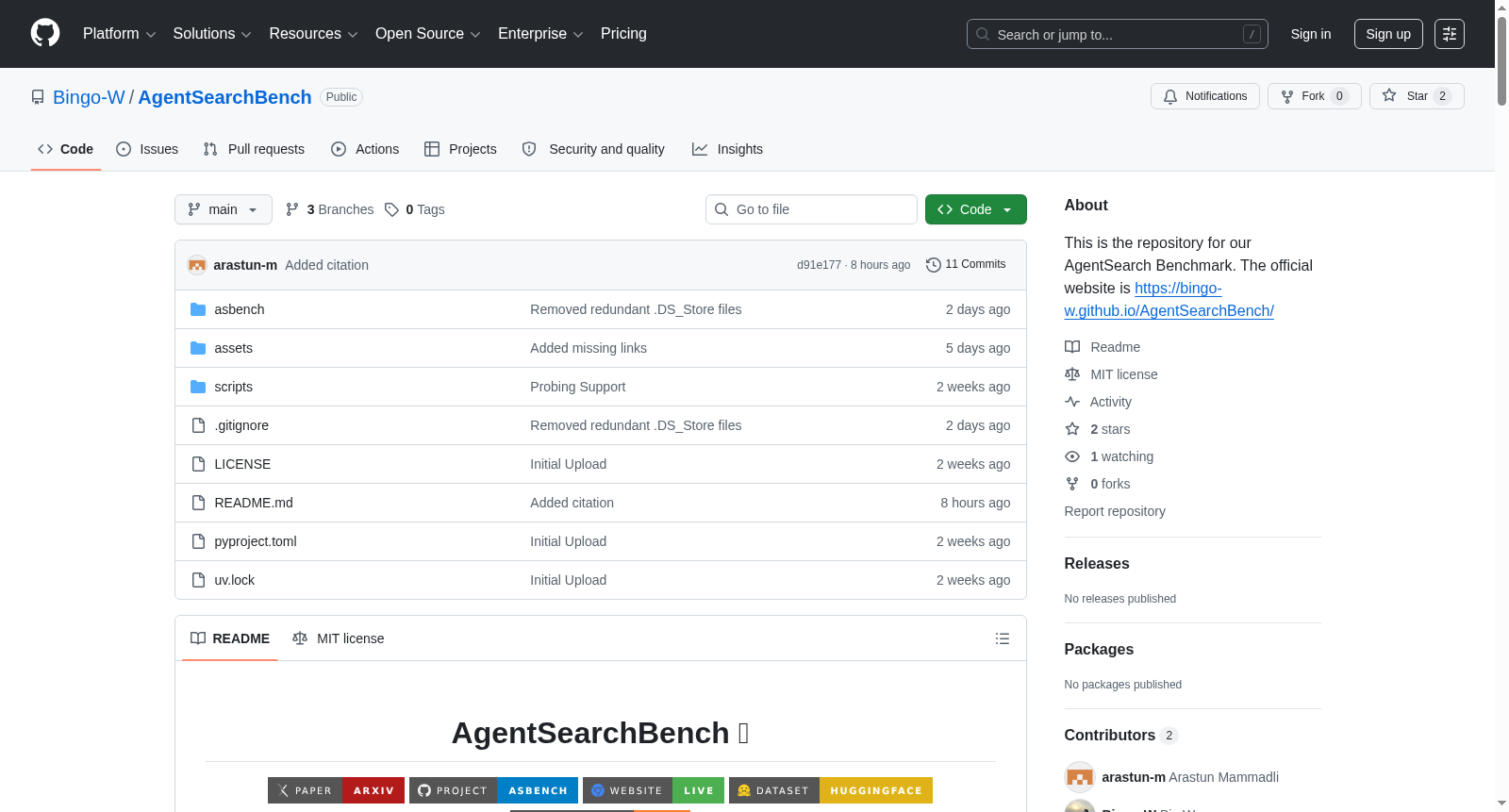The height and width of the screenshot is (812, 1509).
Task: Open the Packages section heading link
Action: [1099, 650]
